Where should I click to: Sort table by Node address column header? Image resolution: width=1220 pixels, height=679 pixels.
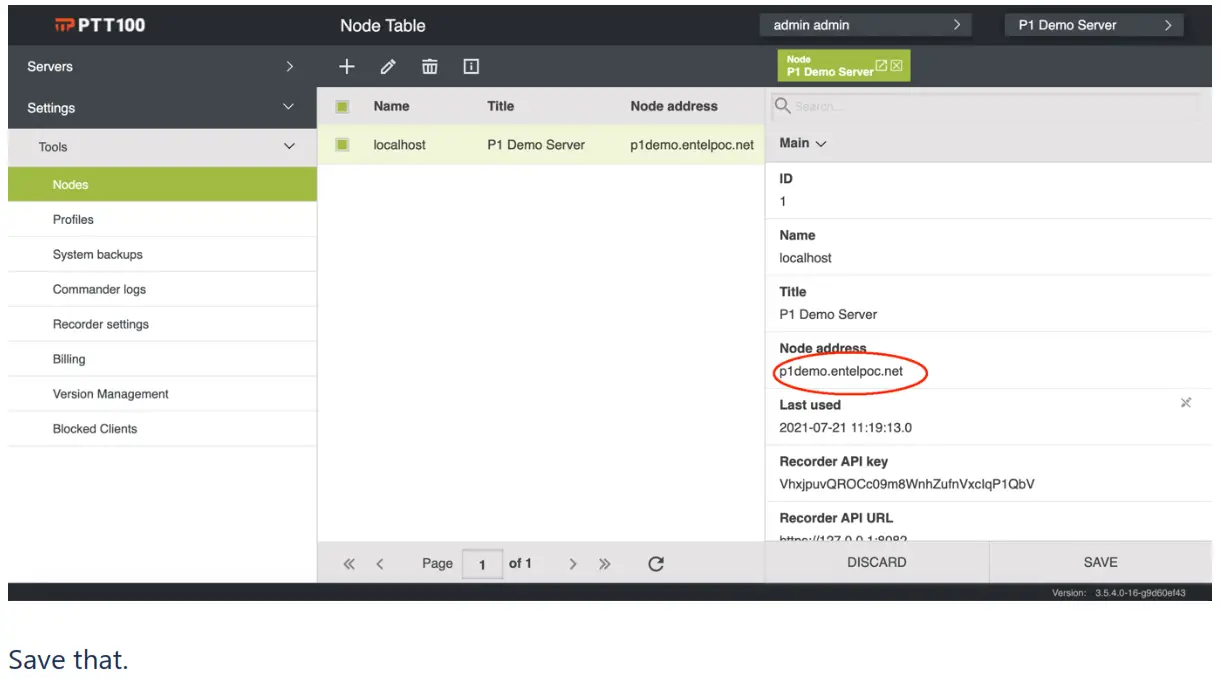pyautogui.click(x=674, y=106)
